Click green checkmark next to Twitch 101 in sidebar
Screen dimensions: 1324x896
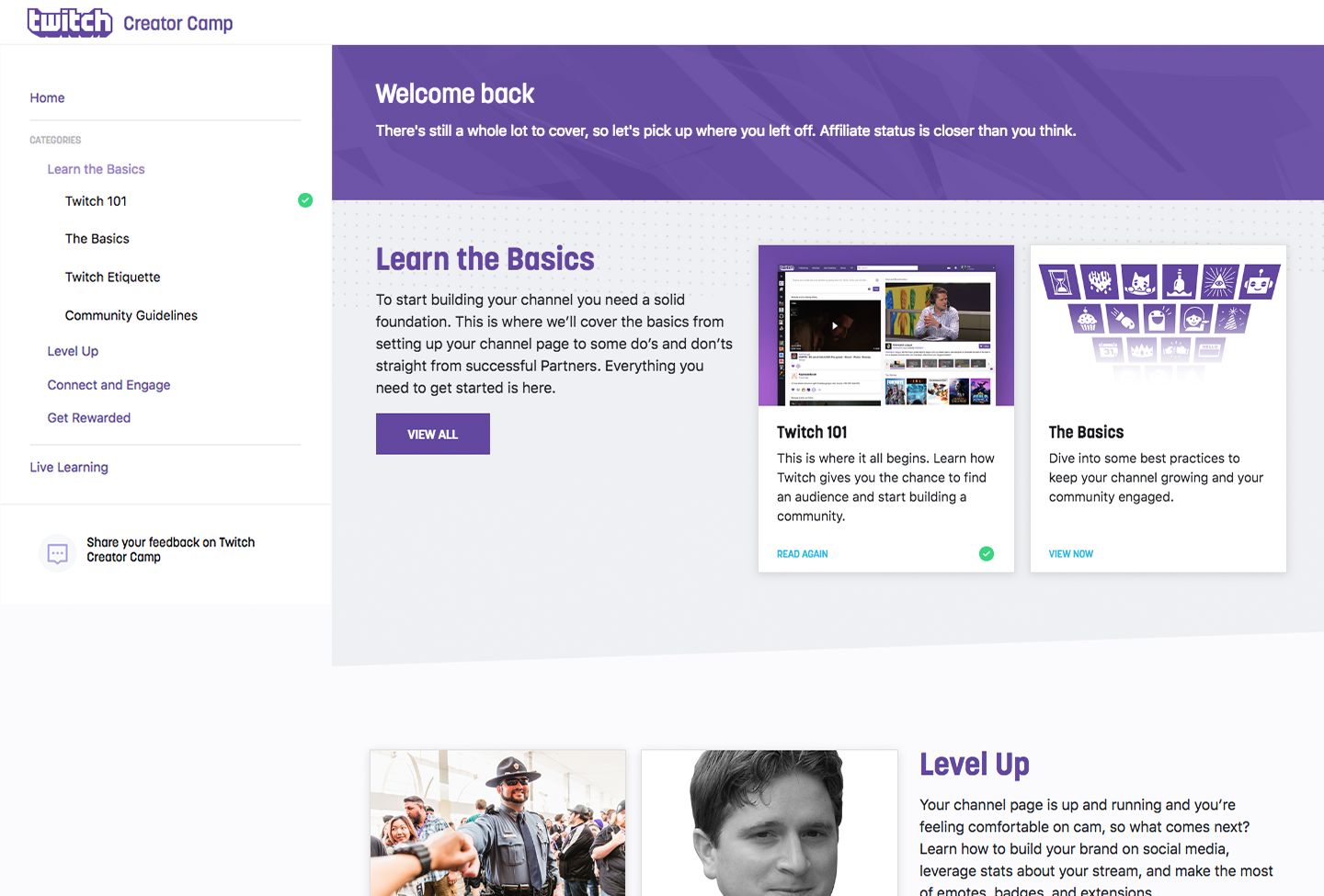[x=305, y=200]
